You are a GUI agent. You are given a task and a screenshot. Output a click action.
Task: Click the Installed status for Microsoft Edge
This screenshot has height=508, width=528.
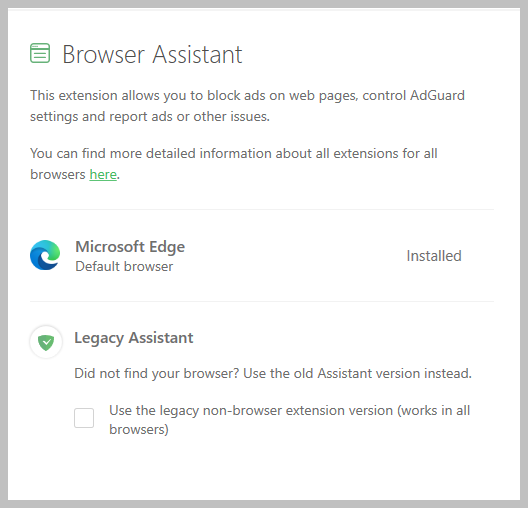click(x=434, y=256)
